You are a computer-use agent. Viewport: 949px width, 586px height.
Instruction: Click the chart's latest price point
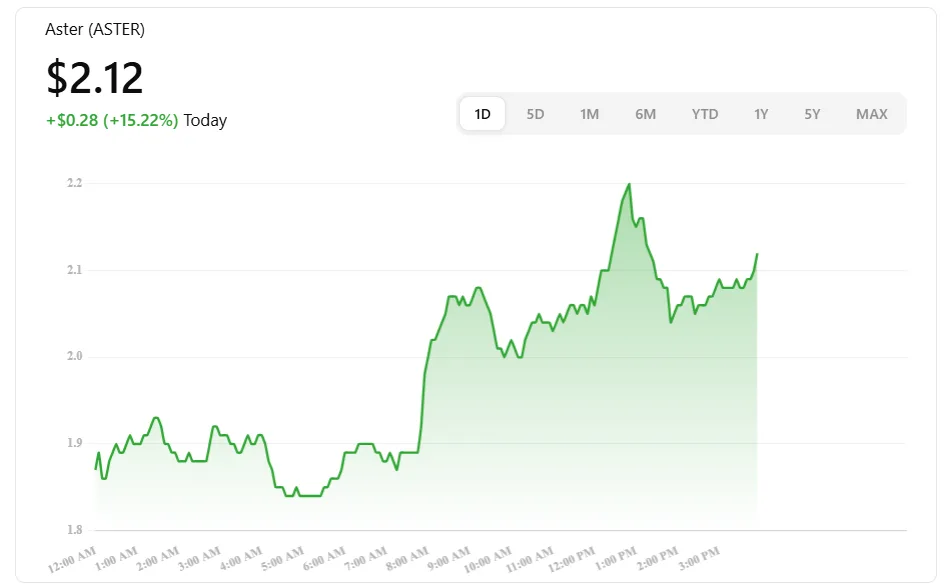[757, 255]
